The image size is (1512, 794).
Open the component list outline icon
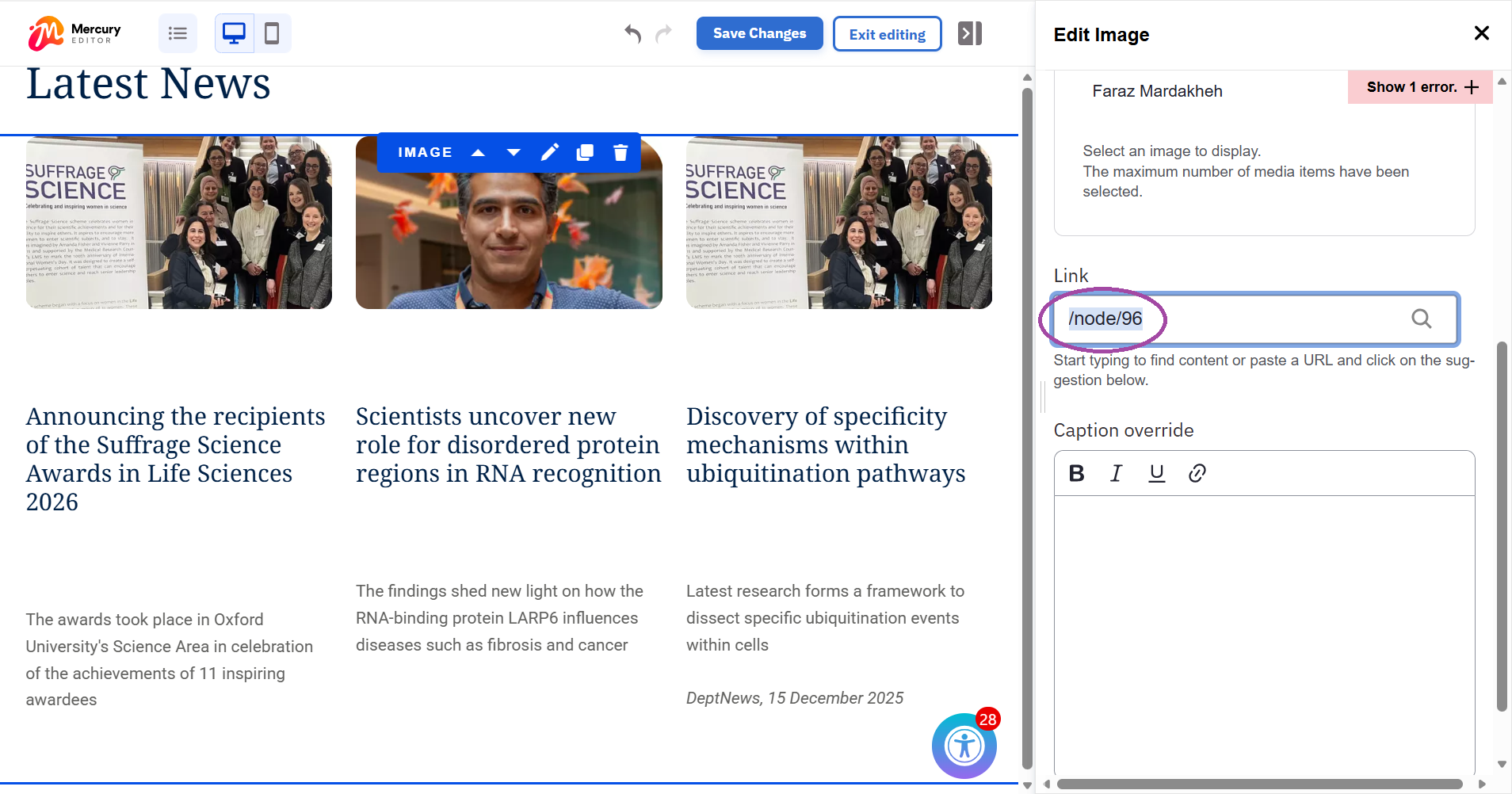coord(178,33)
